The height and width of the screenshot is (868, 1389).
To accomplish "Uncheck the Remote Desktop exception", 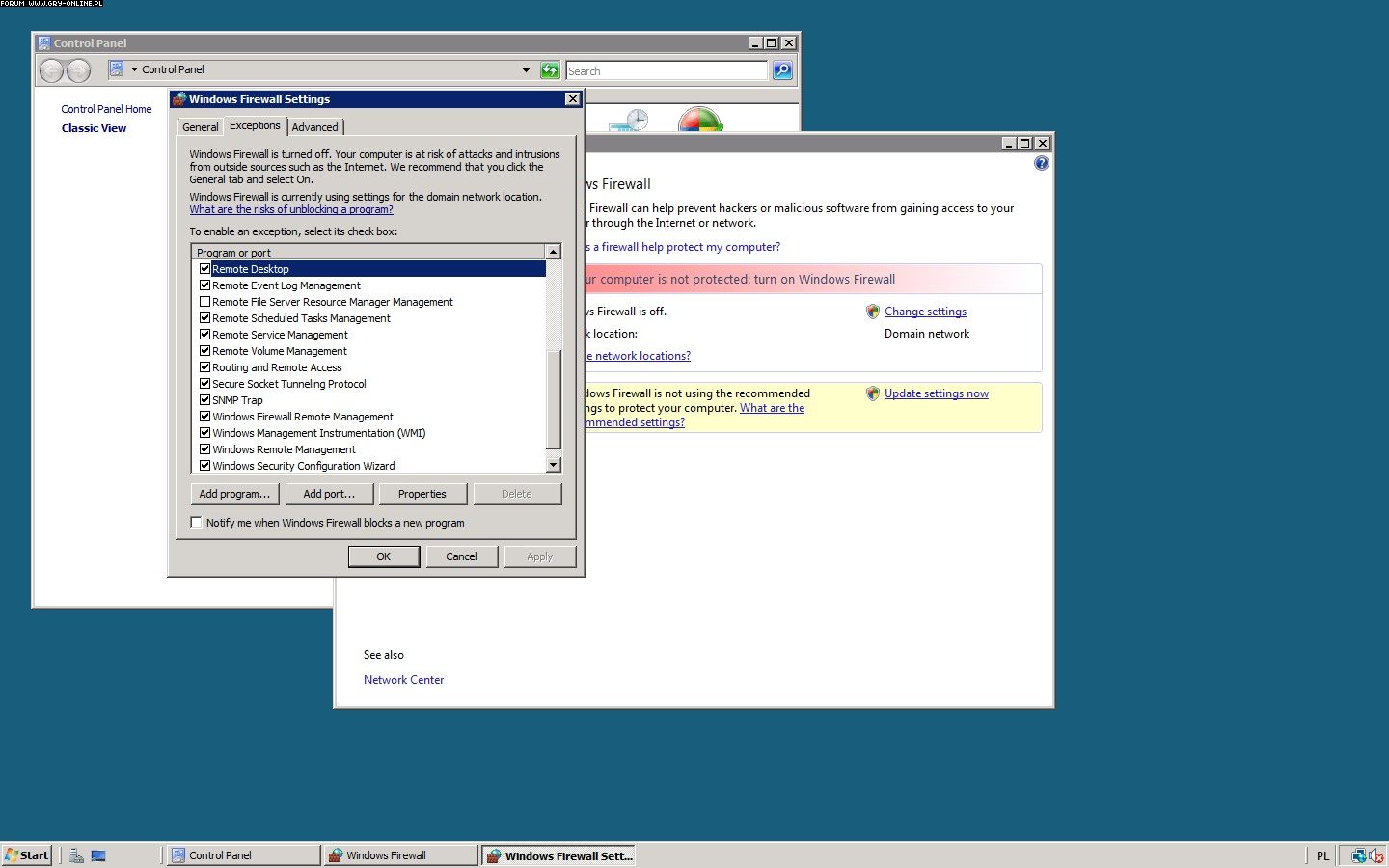I will point(204,269).
